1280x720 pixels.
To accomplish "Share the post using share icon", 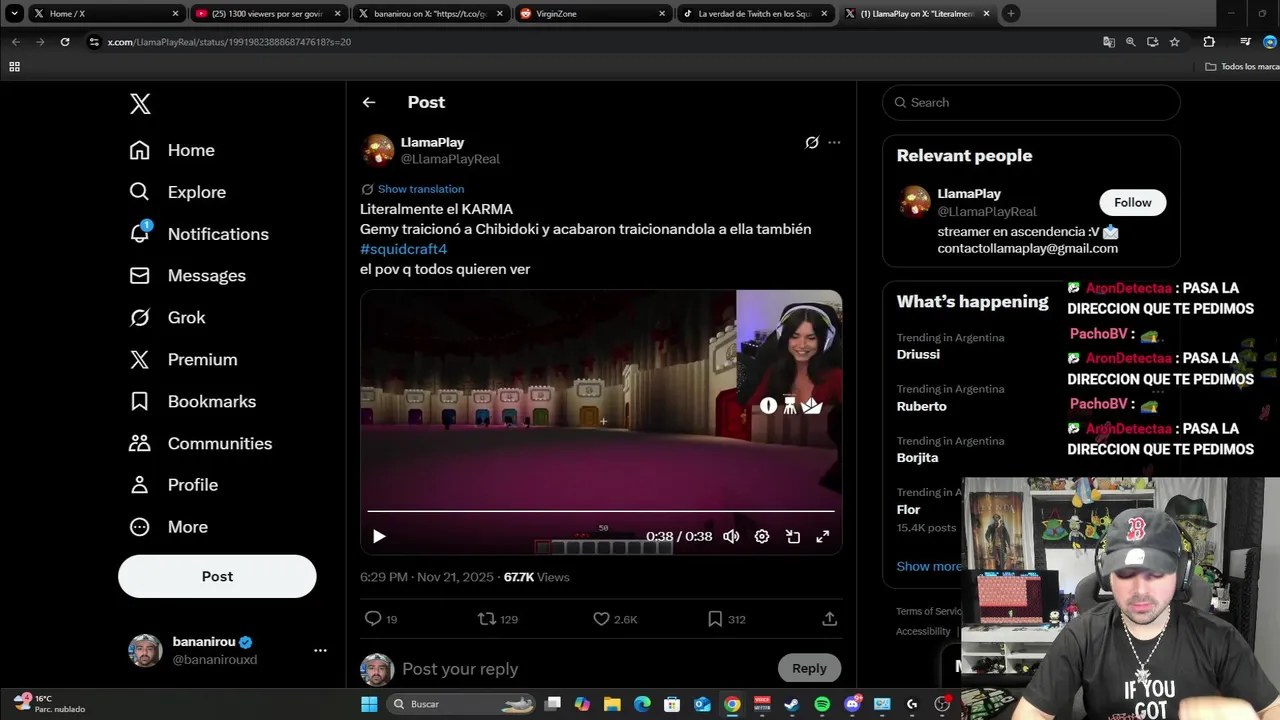I will [829, 619].
